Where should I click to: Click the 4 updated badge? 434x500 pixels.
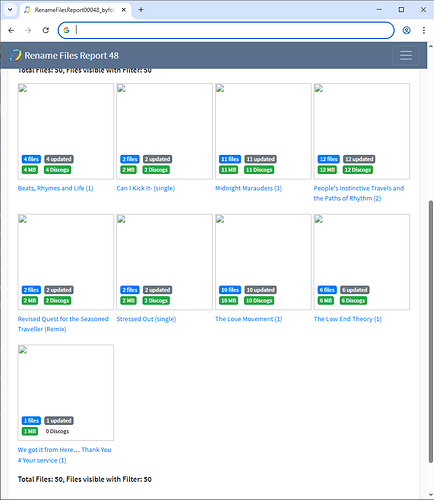[x=59, y=159]
